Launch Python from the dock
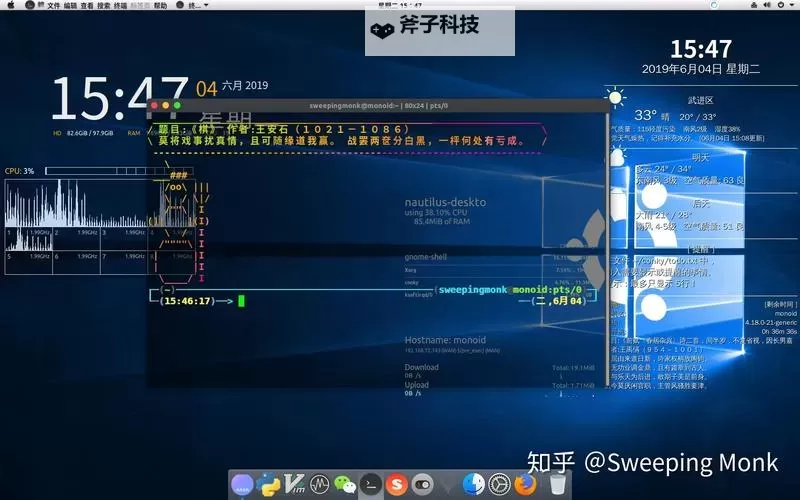 click(268, 485)
